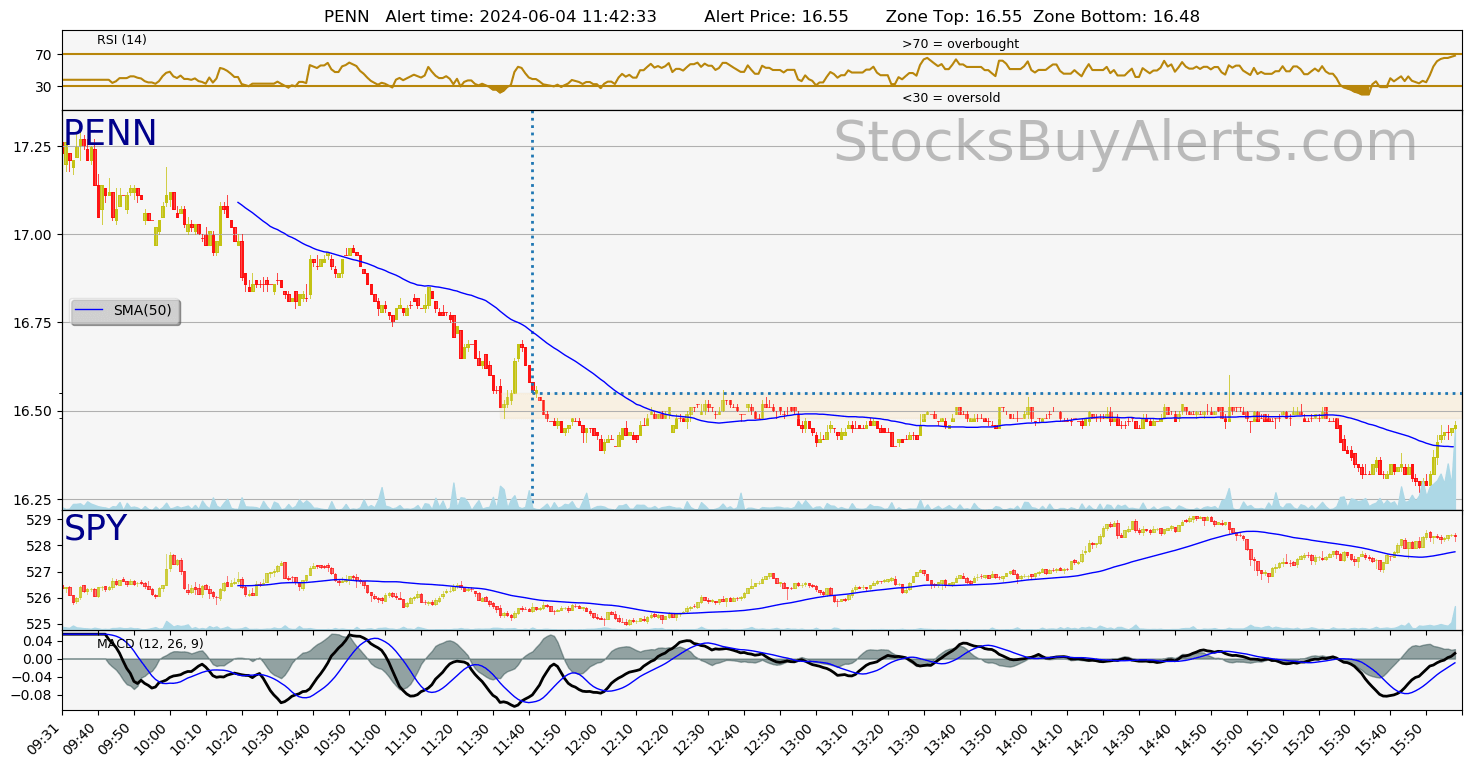Click the '<30 = oversold' annotation
Image resolution: width=1476 pixels, height=768 pixels.
[x=950, y=98]
